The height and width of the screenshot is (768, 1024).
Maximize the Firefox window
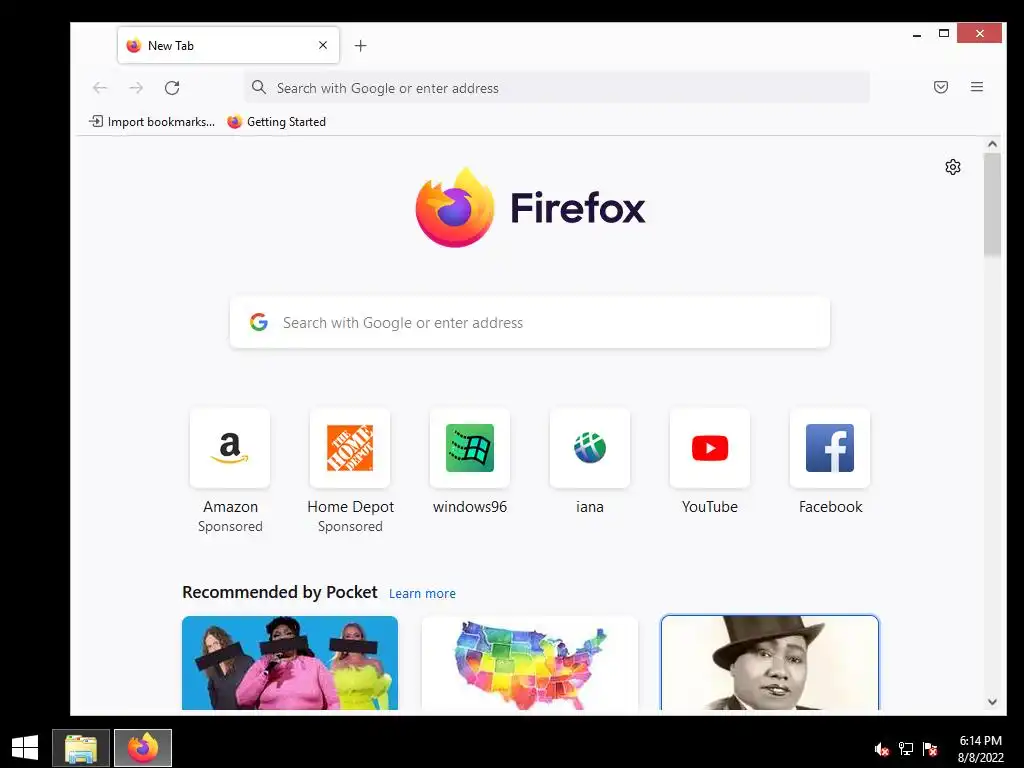[944, 34]
